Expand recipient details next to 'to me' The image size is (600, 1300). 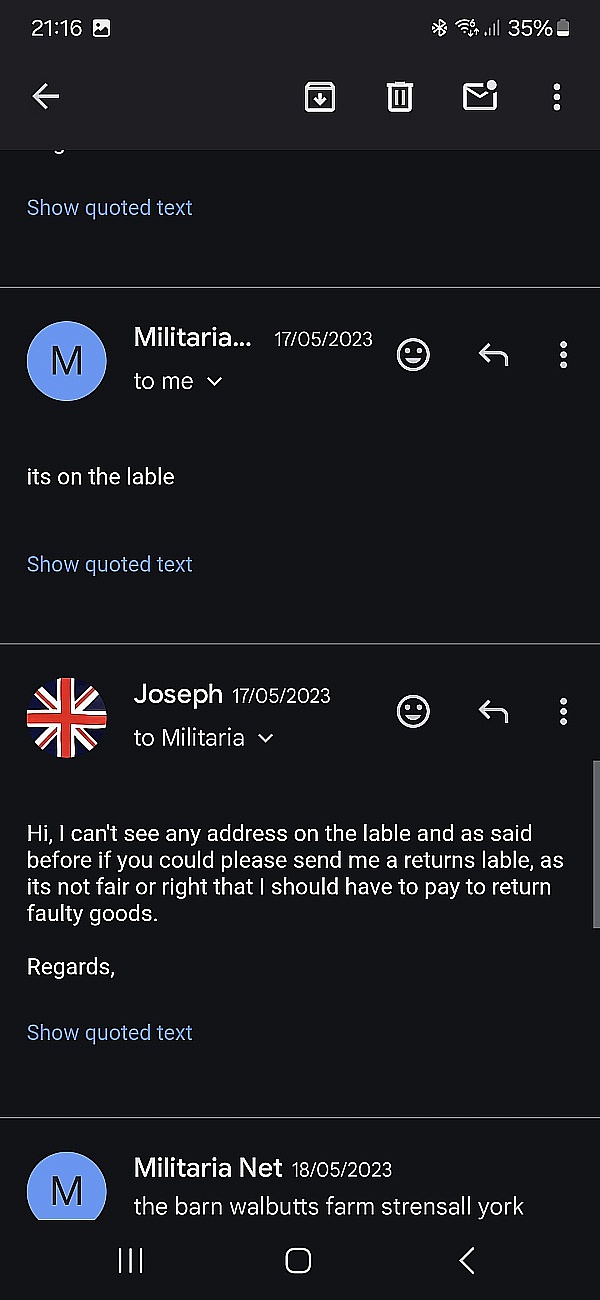[214, 382]
